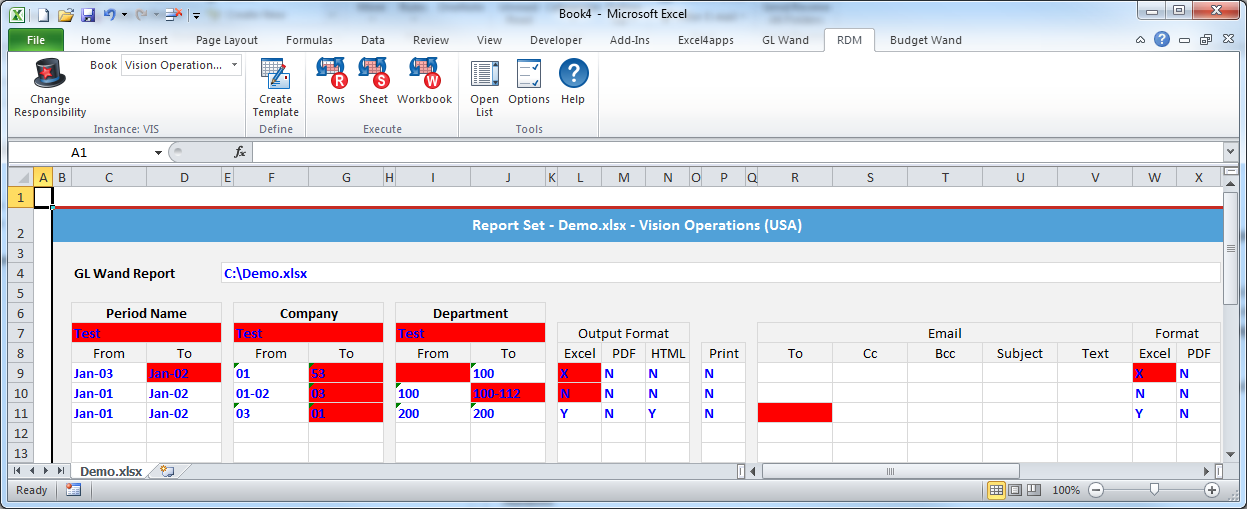Image resolution: width=1247 pixels, height=509 pixels.
Task: Select the 100-112 Department To cell
Action: pyautogui.click(x=508, y=393)
